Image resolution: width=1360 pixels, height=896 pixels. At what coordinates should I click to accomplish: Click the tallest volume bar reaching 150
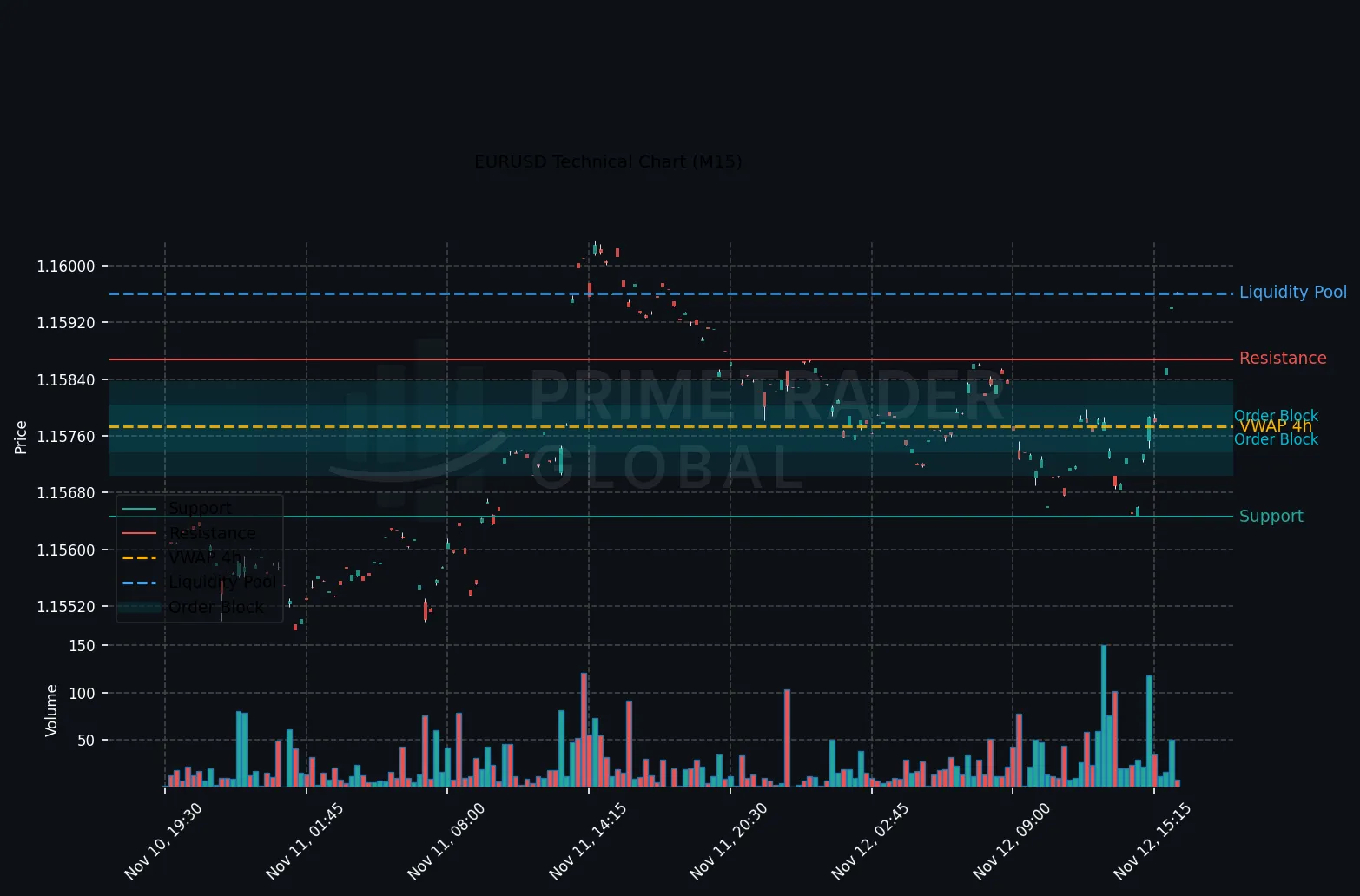(1104, 716)
